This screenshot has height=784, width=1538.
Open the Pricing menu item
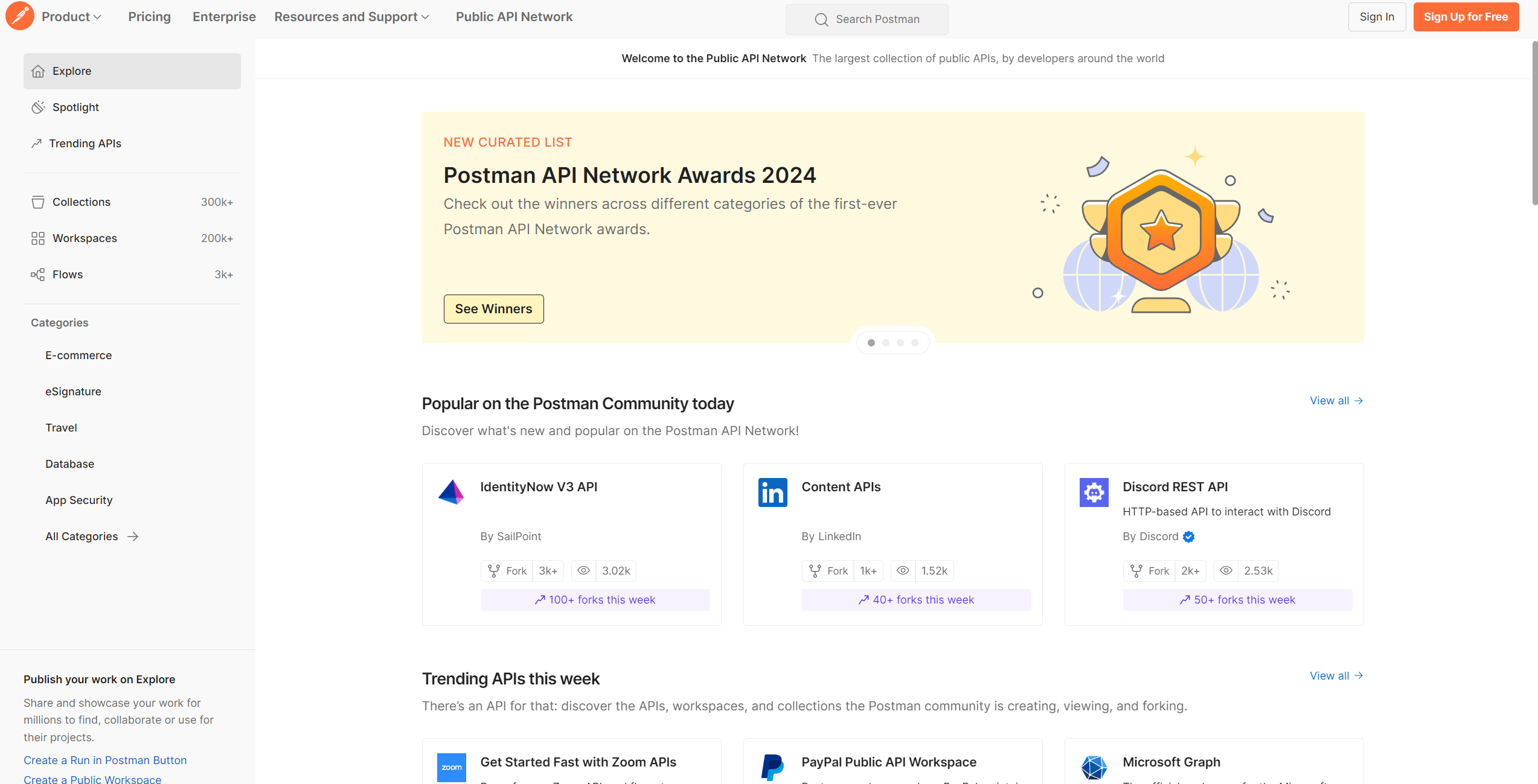click(149, 17)
